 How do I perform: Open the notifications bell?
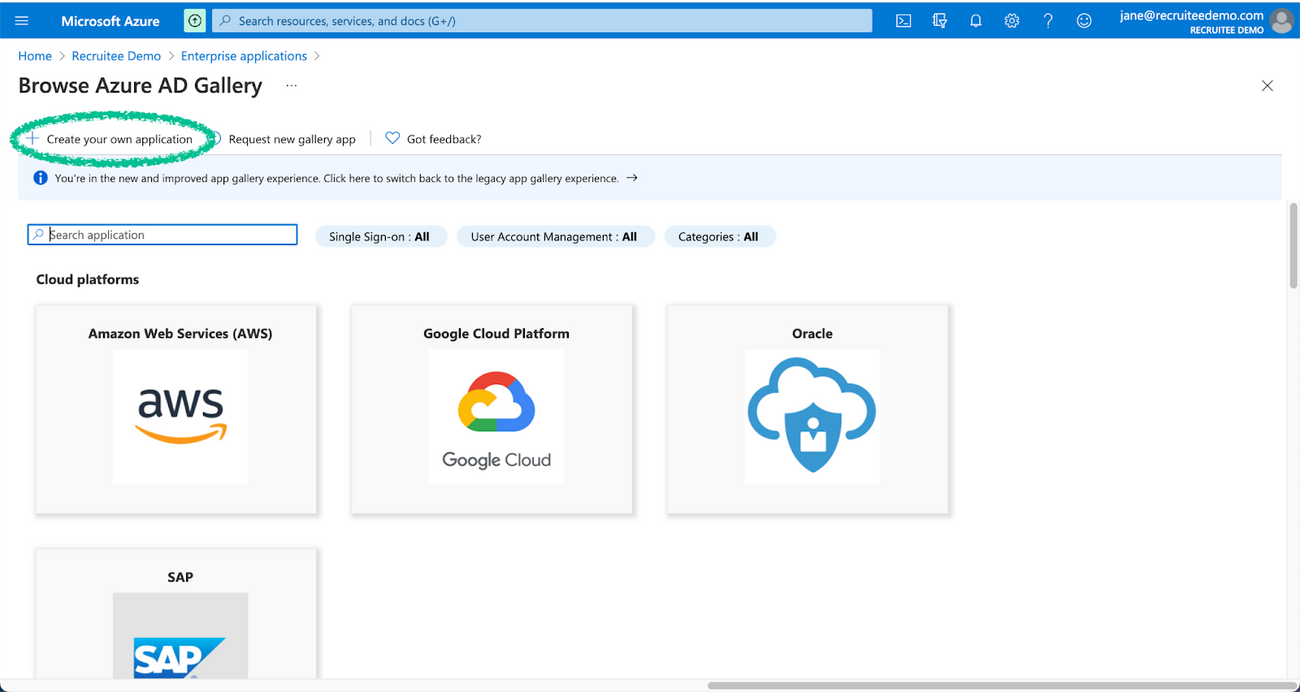975,20
